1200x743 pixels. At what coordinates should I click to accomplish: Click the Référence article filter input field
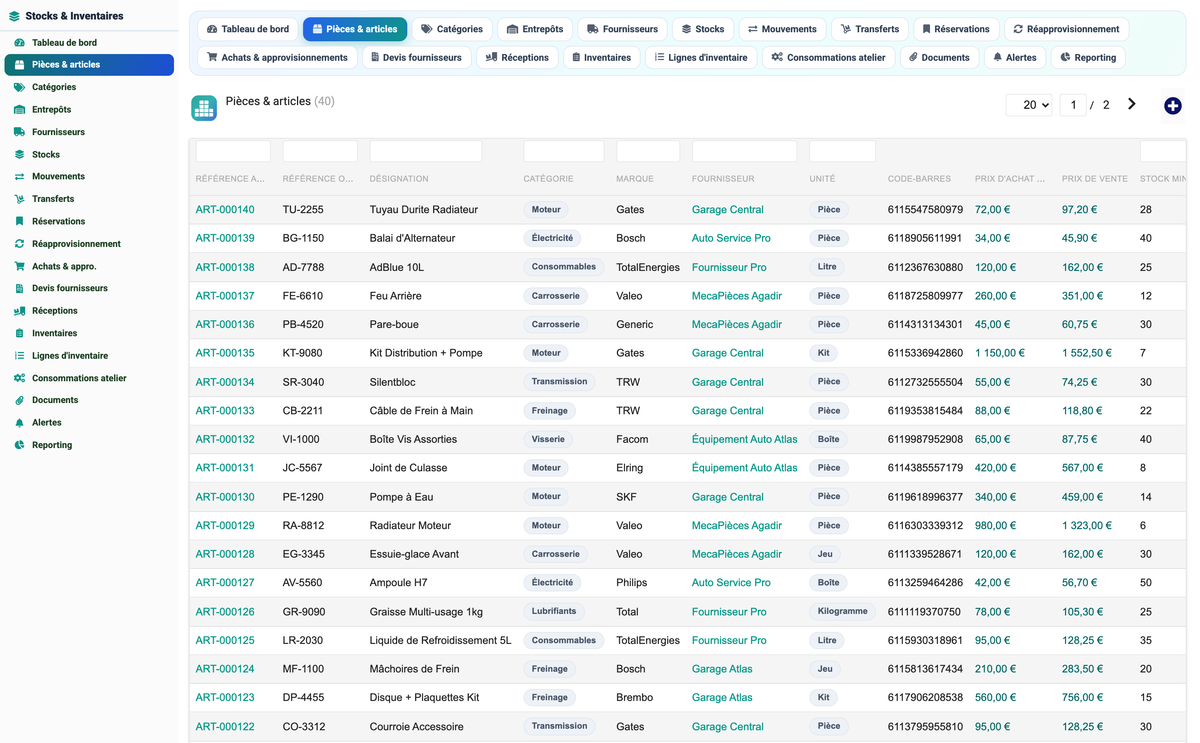pyautogui.click(x=233, y=151)
